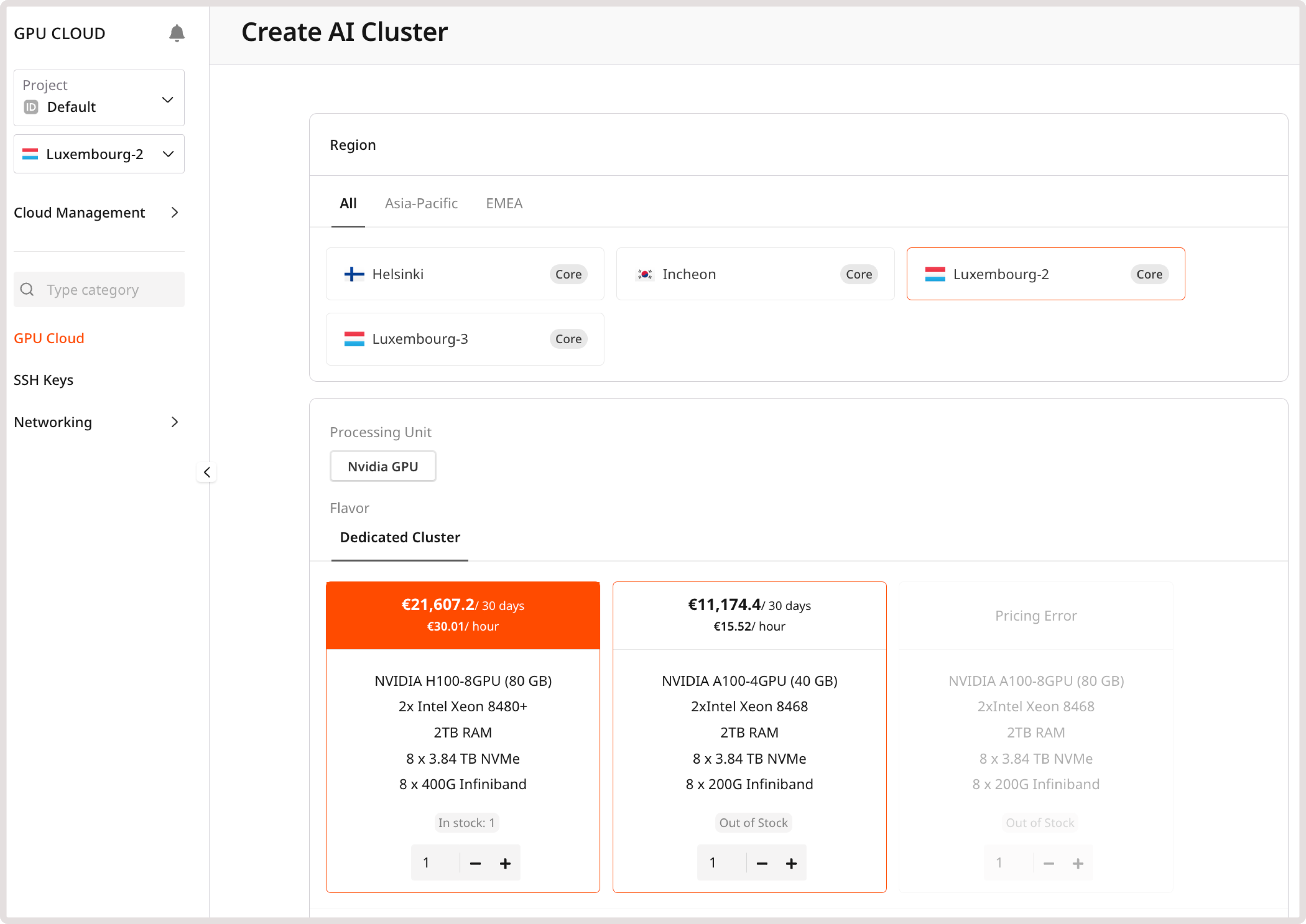The height and width of the screenshot is (924, 1306).
Task: Click the Project ID badge icon
Action: tap(31, 107)
